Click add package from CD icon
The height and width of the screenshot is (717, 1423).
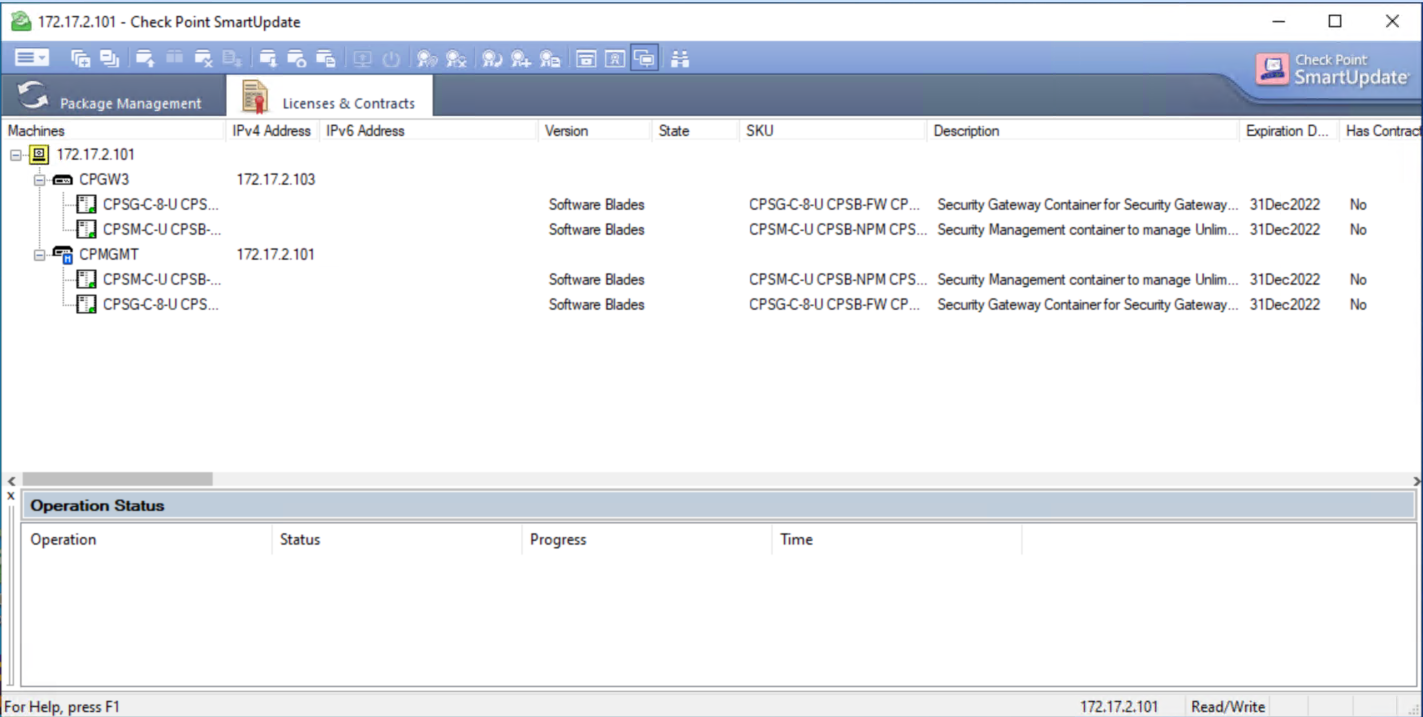coord(297,59)
